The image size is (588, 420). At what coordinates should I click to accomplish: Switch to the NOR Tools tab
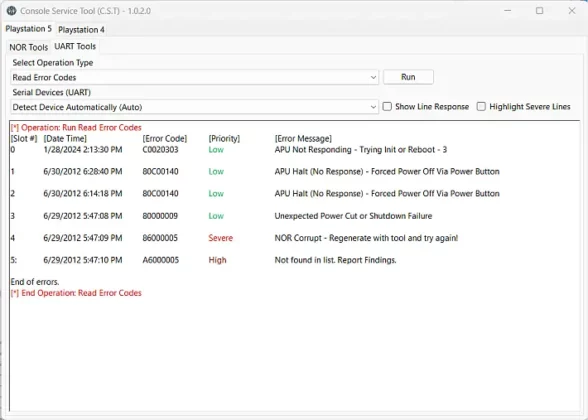coord(28,47)
